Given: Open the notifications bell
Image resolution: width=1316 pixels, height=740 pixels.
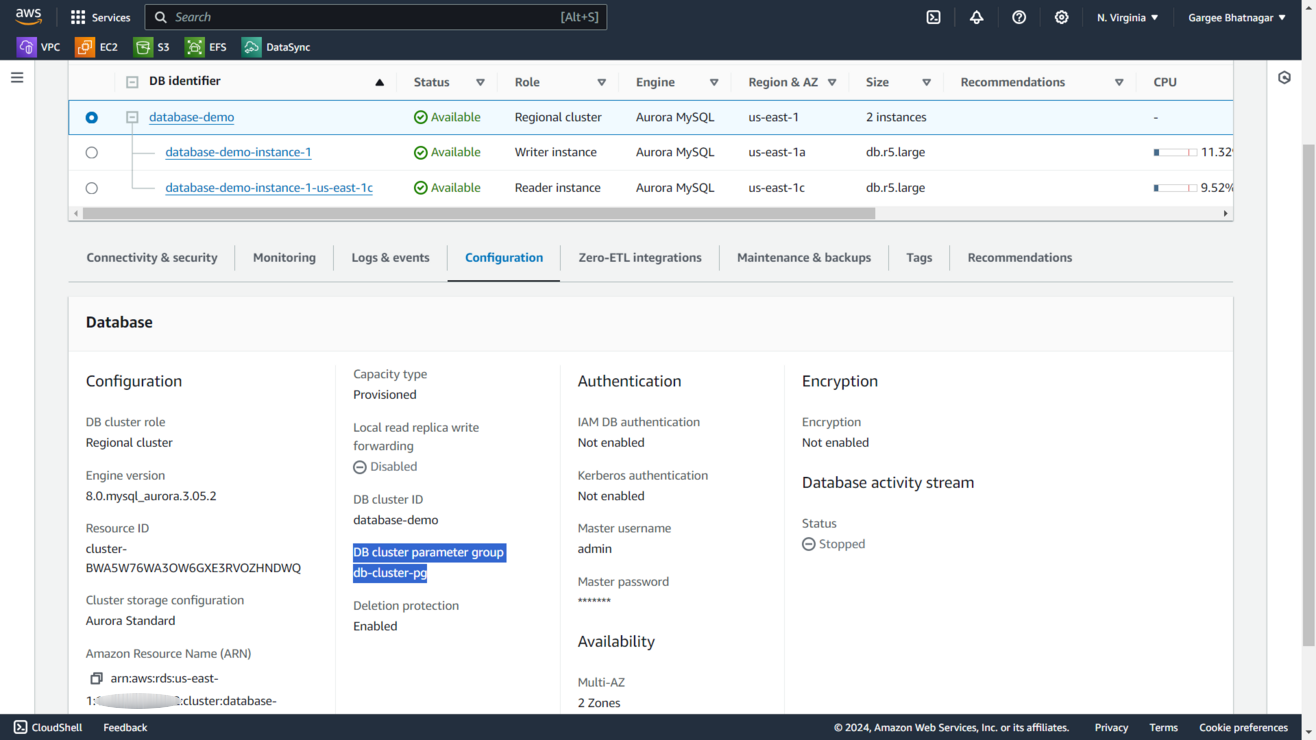Looking at the screenshot, I should (976, 17).
